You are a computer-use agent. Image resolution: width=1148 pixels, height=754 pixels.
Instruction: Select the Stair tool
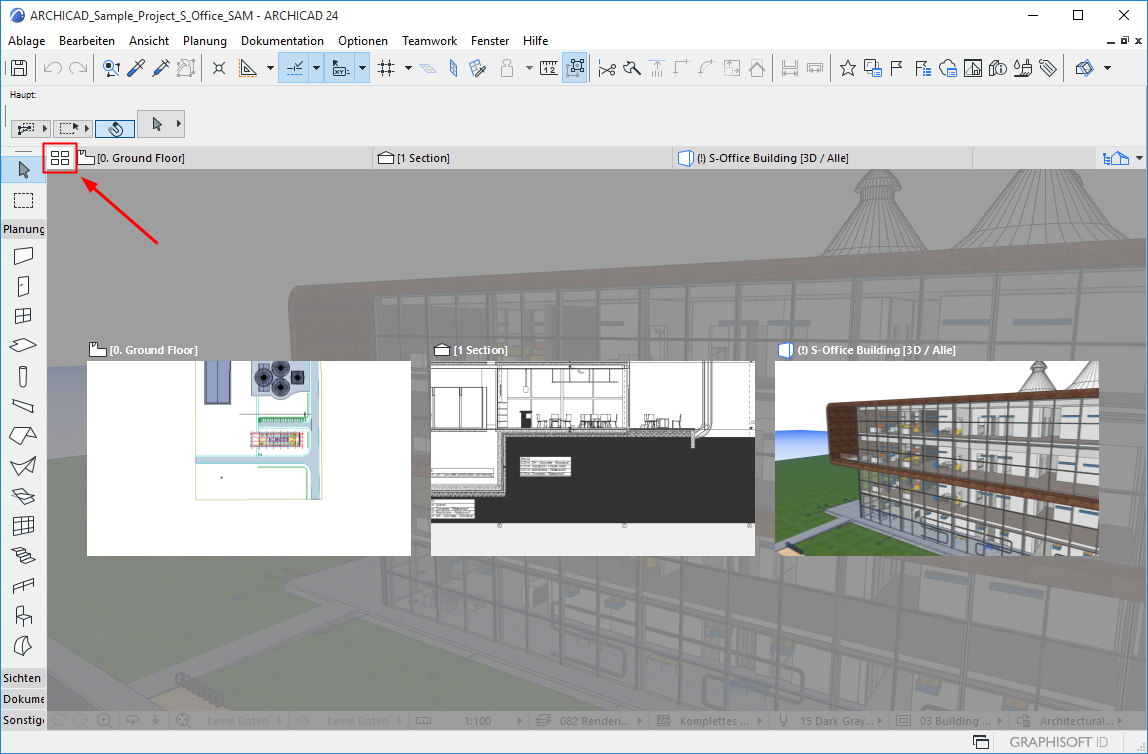pyautogui.click(x=23, y=556)
